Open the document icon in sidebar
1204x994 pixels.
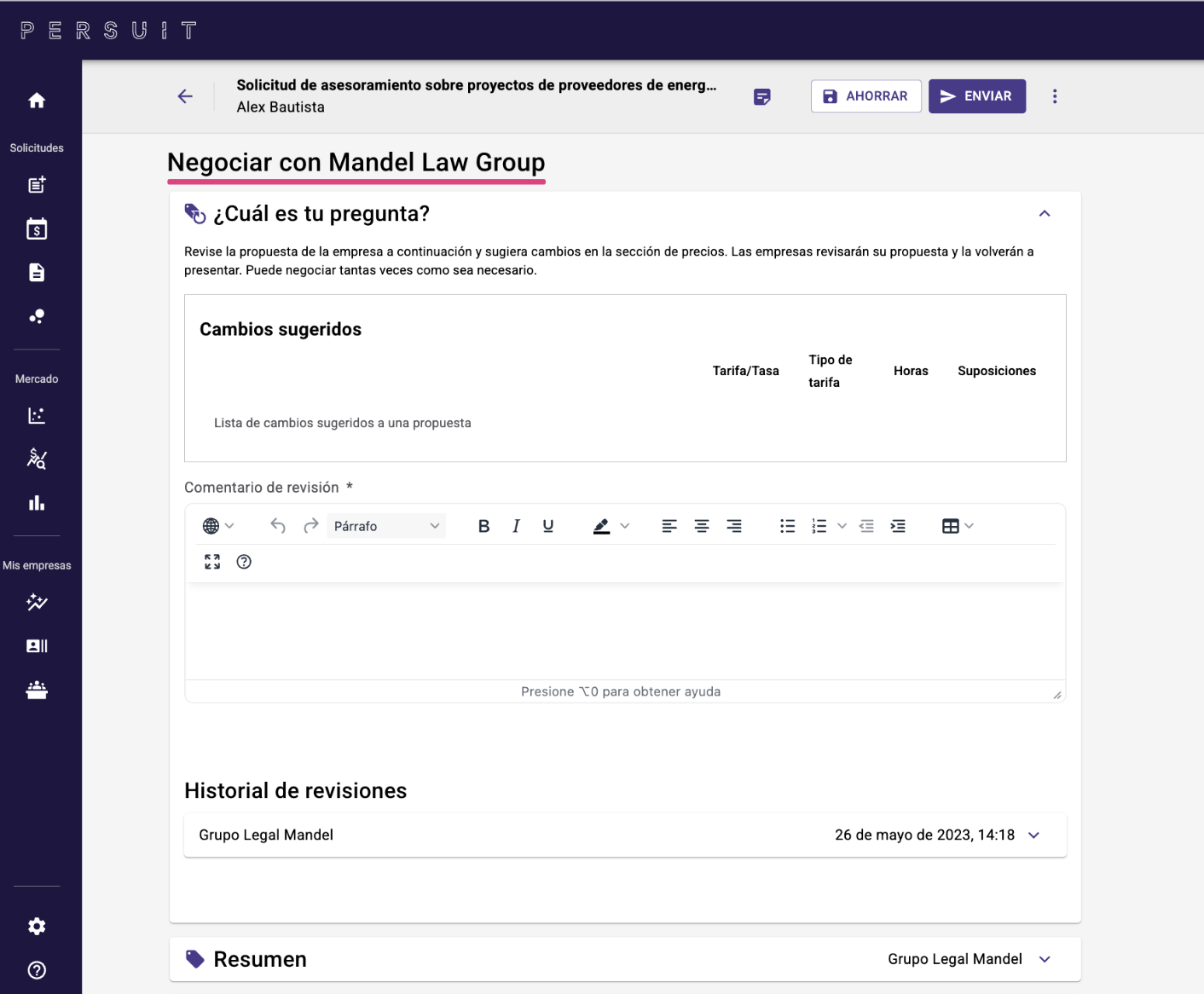point(37,273)
